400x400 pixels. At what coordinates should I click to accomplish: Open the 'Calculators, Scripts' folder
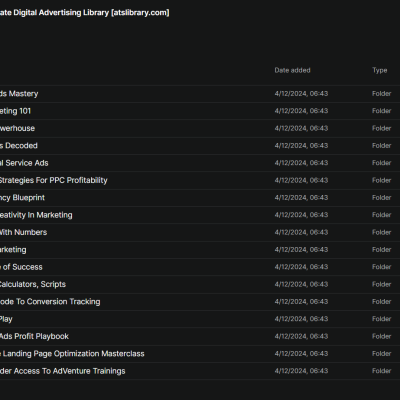[x=33, y=284]
